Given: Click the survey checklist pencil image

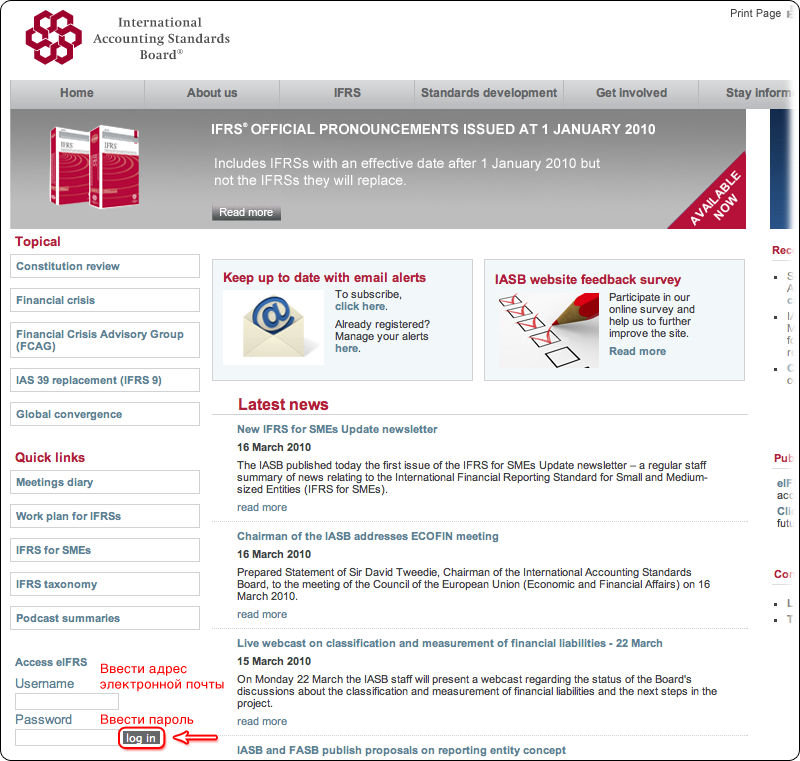Looking at the screenshot, I should (x=549, y=330).
